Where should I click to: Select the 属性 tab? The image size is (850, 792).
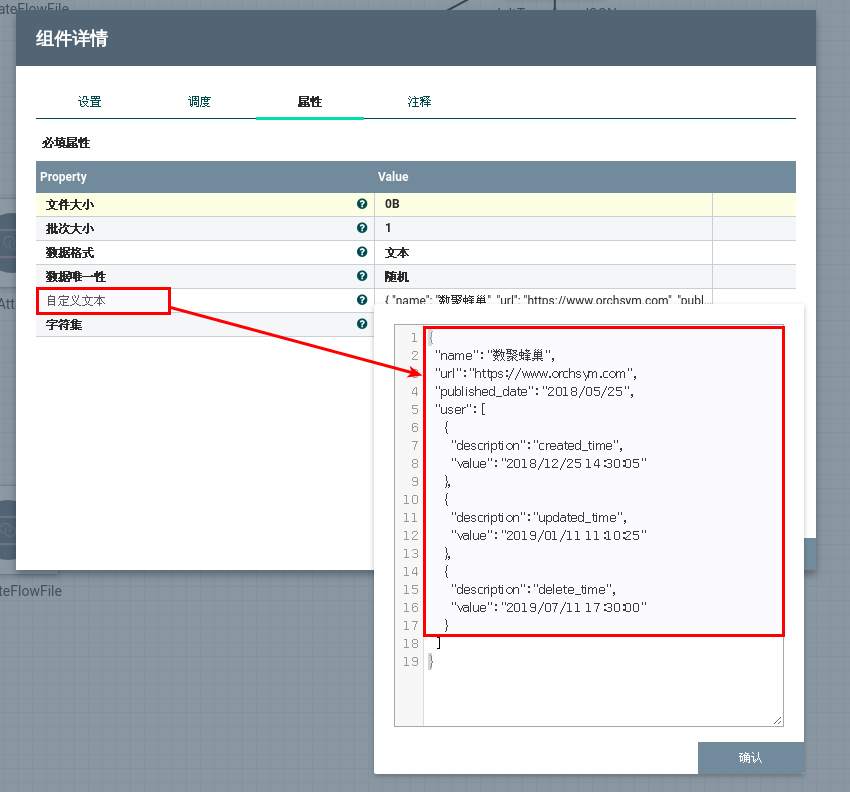coord(309,102)
